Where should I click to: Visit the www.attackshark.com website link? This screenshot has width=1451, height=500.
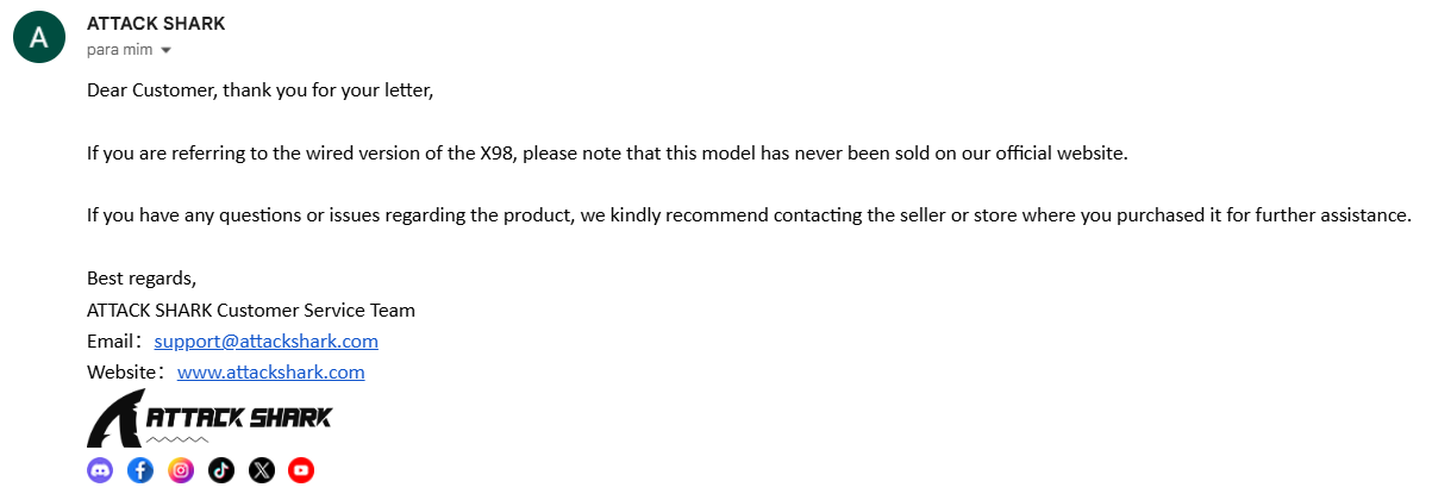coord(271,372)
